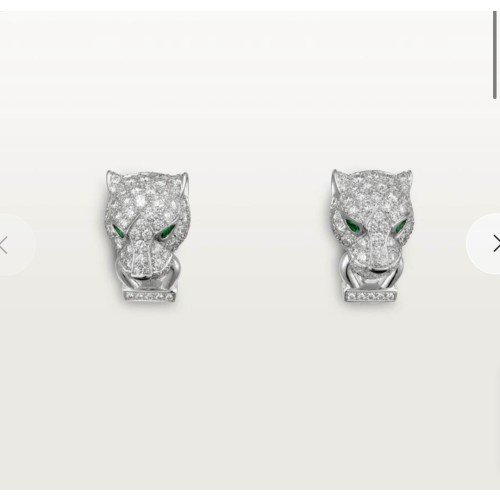Go to the previous product image
Image resolution: width=500 pixels, height=500 pixels.
tap(15, 244)
